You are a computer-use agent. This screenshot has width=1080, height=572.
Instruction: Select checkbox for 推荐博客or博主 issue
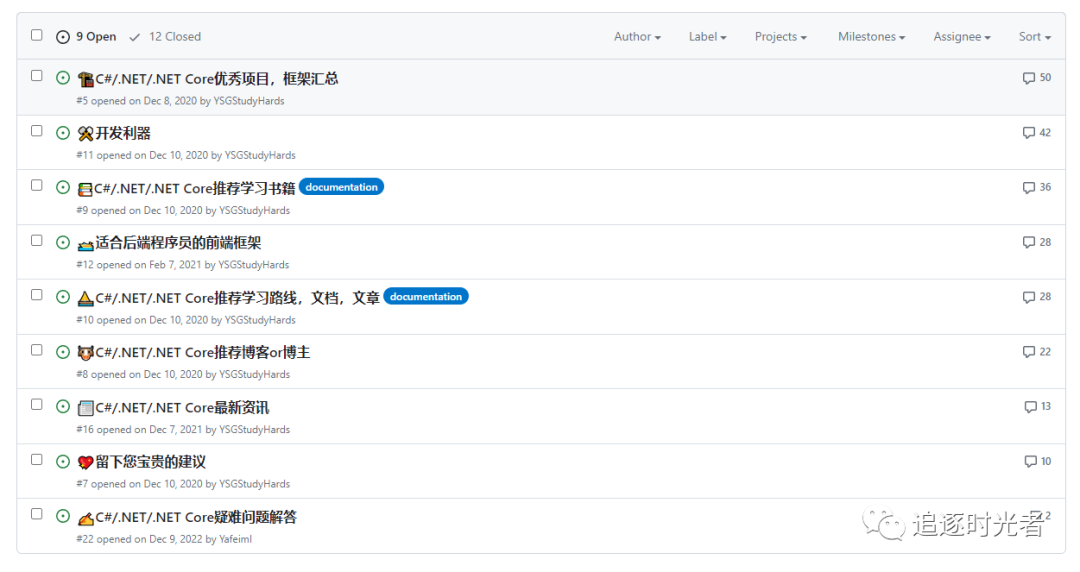37,350
